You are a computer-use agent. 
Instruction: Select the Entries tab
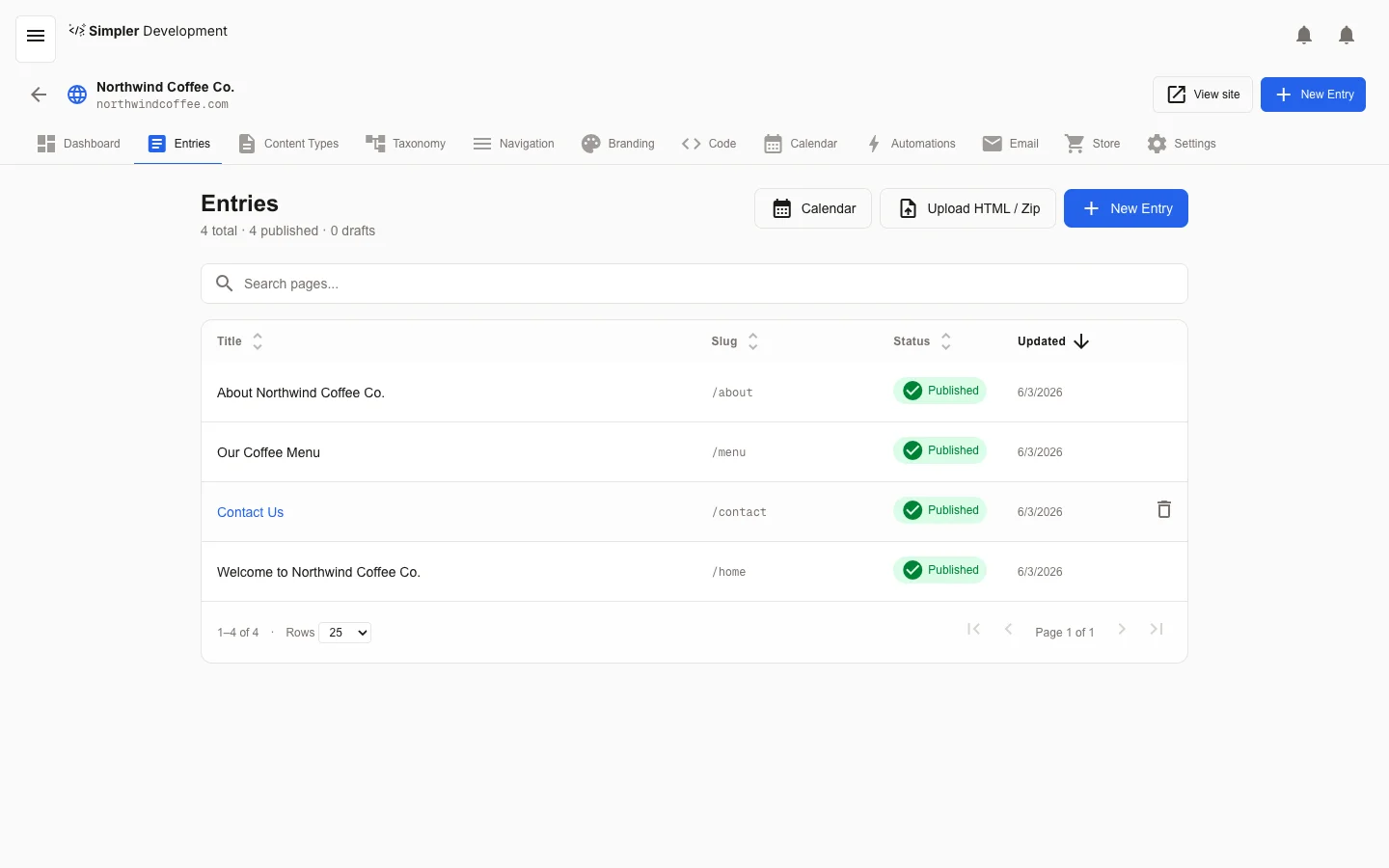pos(179,144)
